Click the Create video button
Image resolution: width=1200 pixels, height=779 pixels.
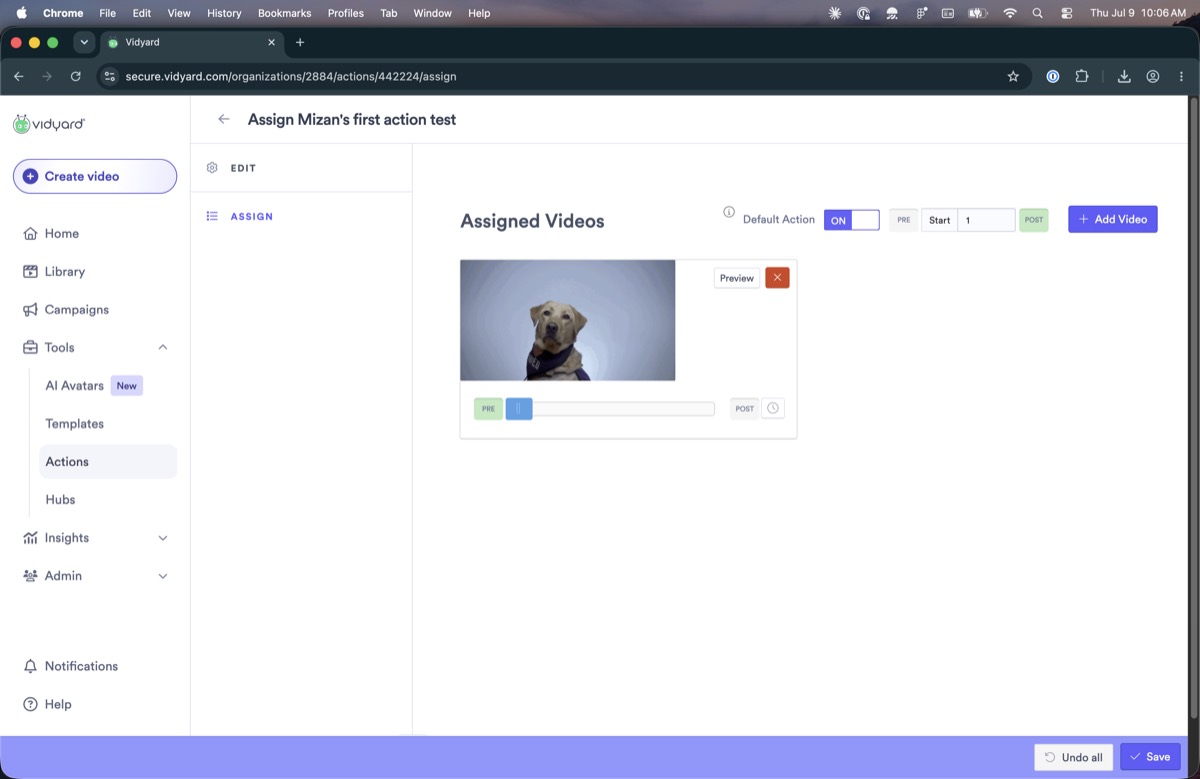[95, 176]
